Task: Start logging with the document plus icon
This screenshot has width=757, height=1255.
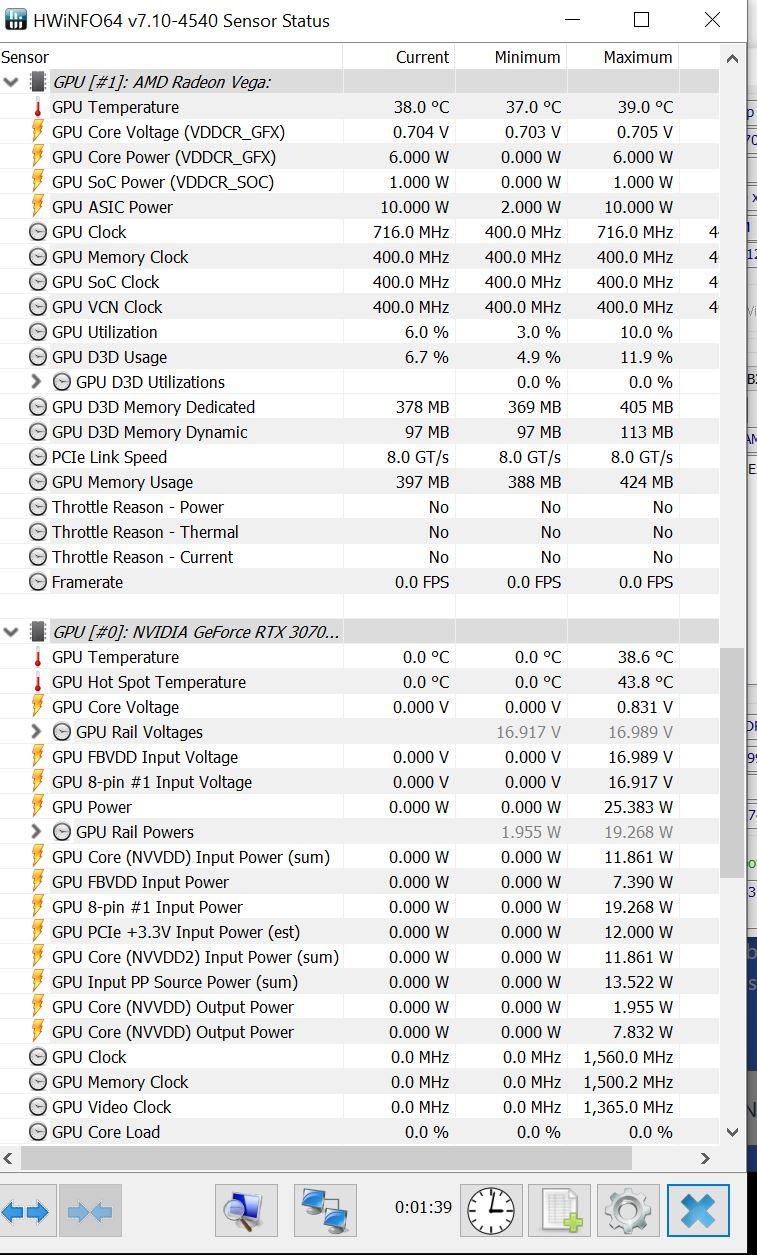Action: [560, 1211]
